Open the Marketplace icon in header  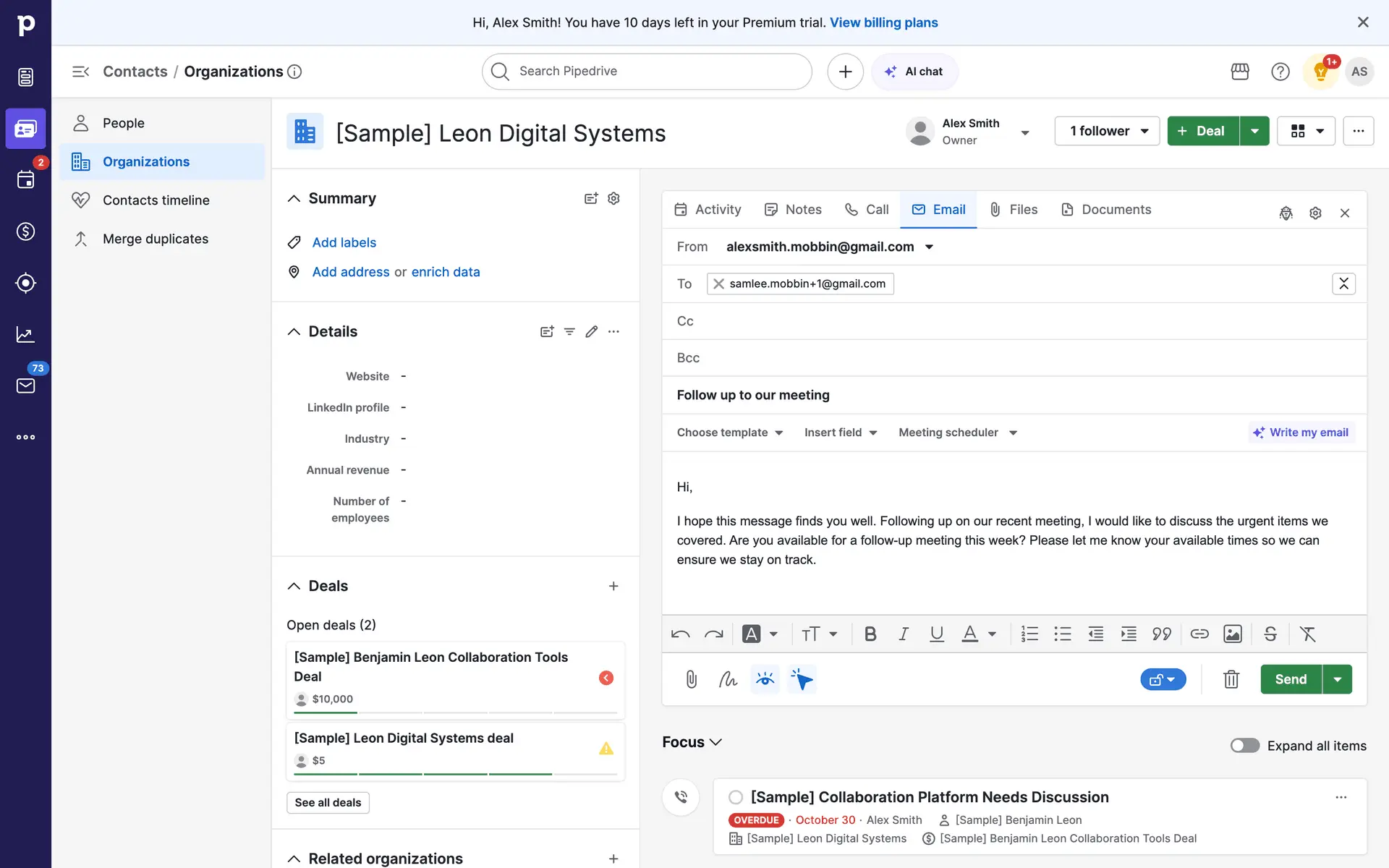click(1239, 72)
